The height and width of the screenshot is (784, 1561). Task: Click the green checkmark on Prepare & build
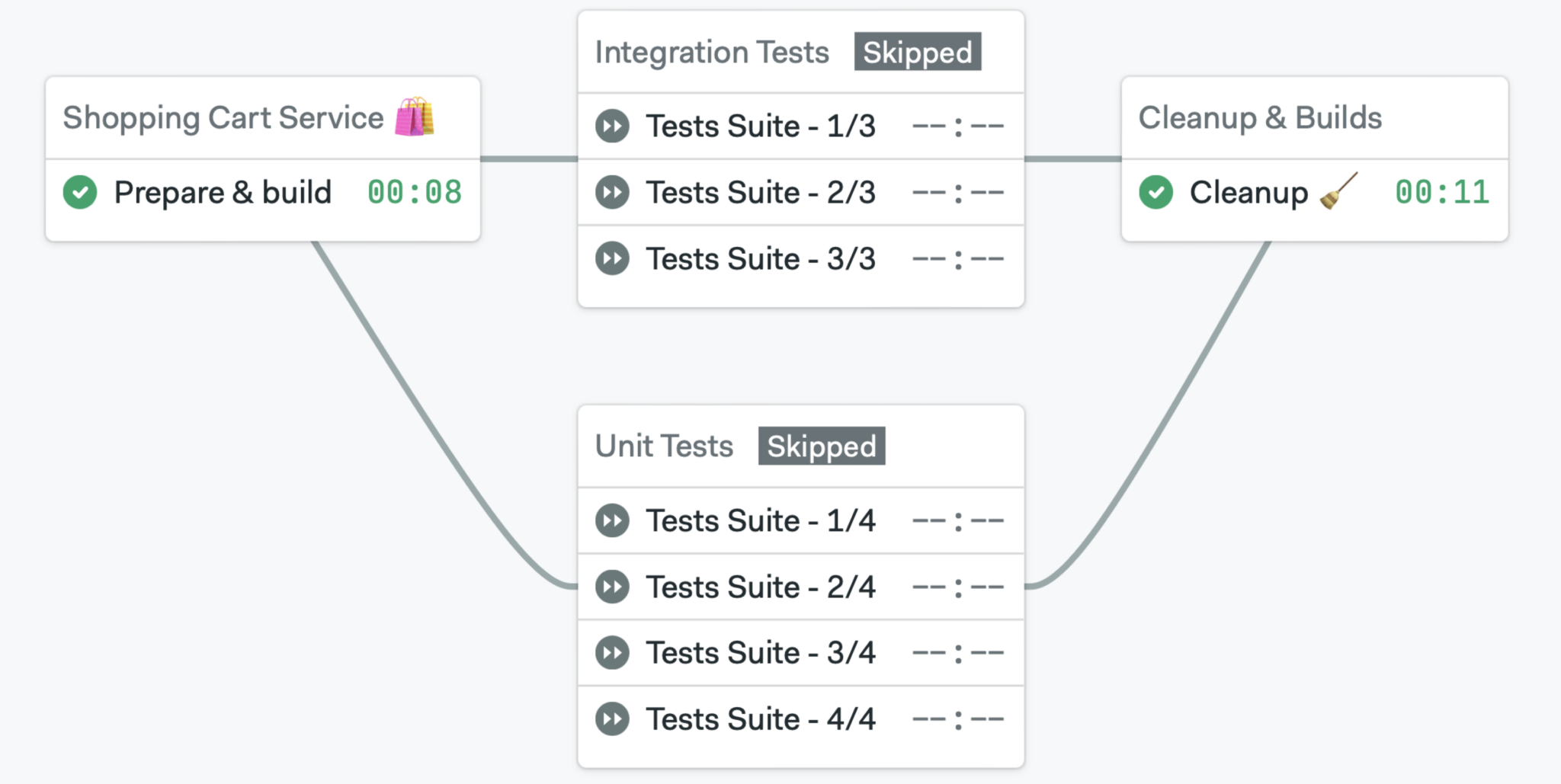pyautogui.click(x=82, y=193)
